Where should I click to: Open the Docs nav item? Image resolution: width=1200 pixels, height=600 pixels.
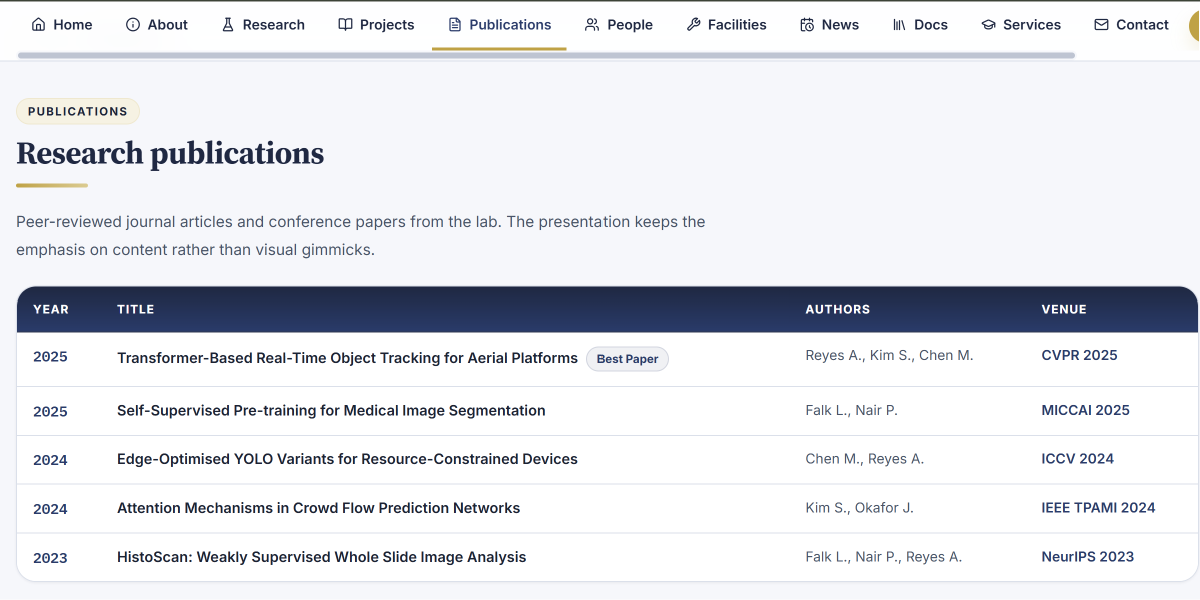(920, 24)
